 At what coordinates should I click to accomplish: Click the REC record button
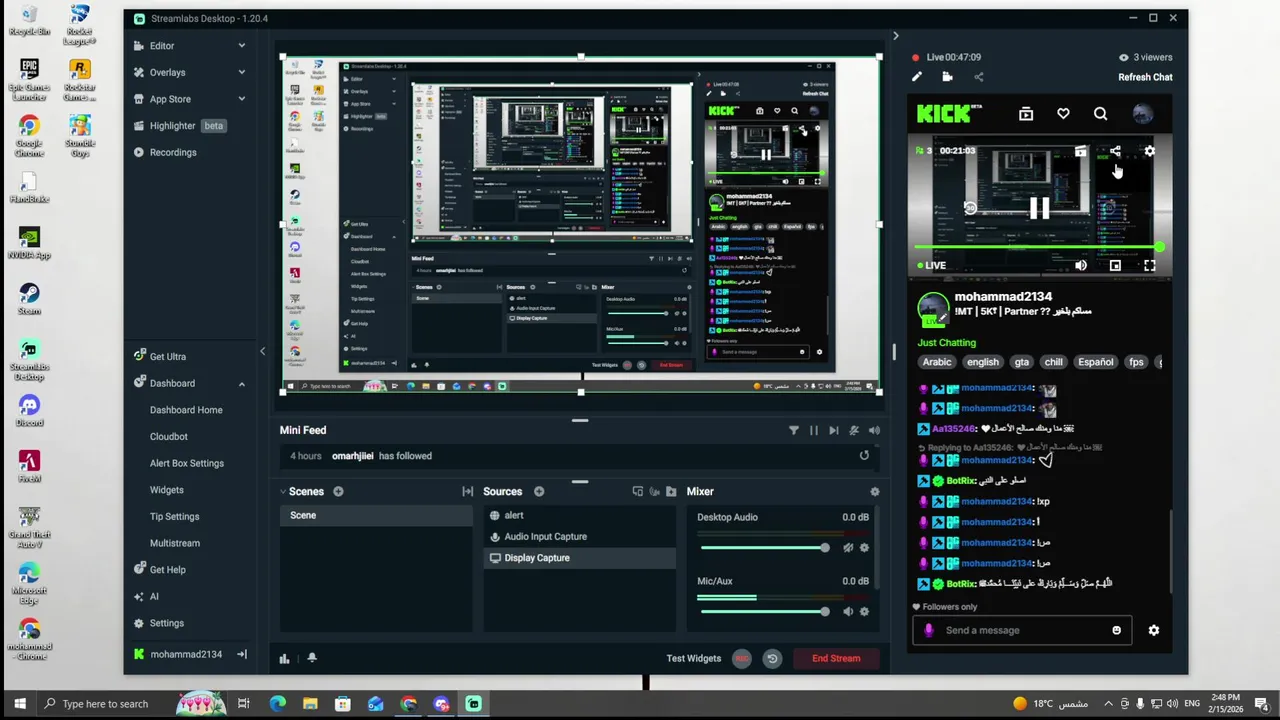click(742, 658)
